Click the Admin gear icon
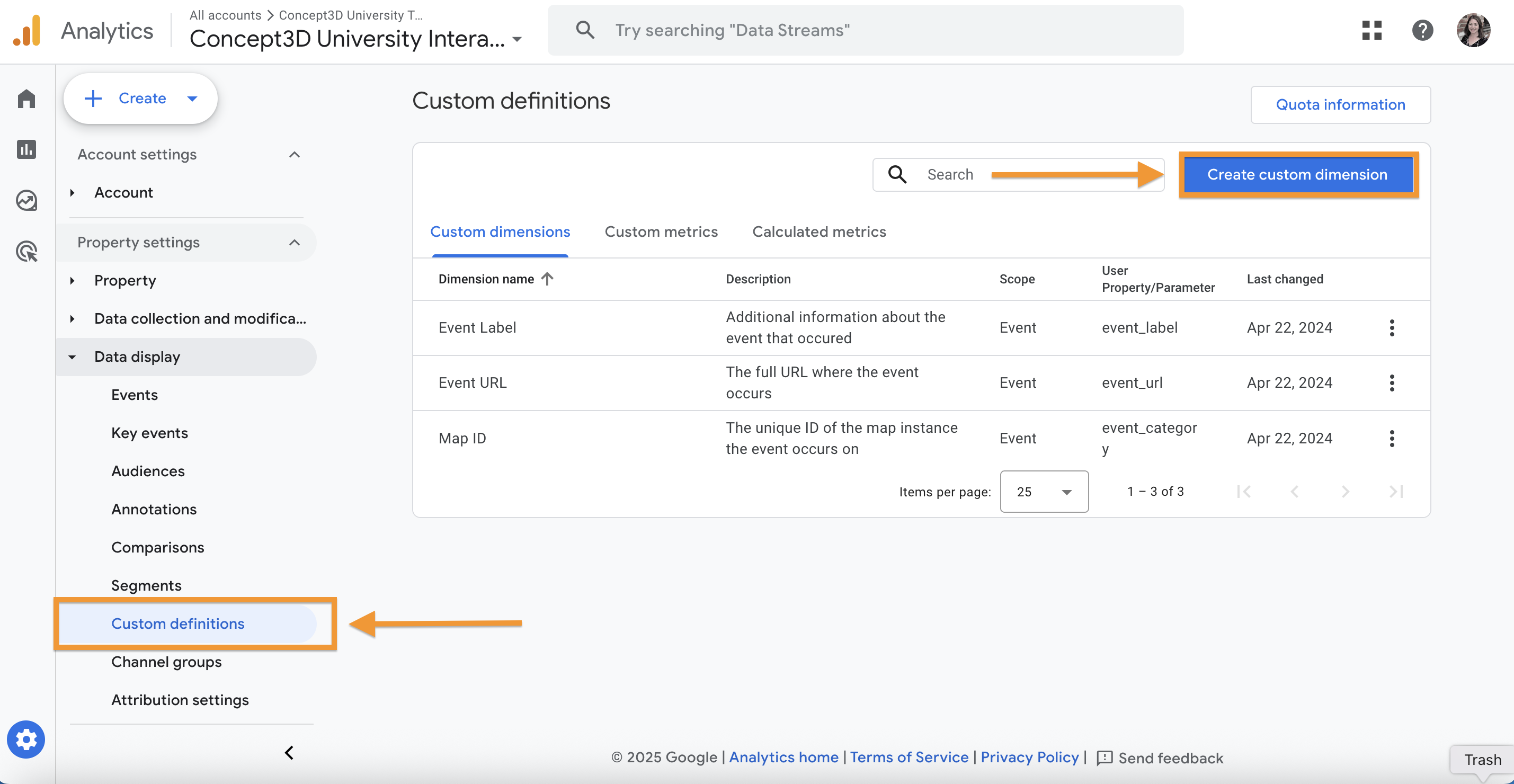The height and width of the screenshot is (784, 1514). point(26,739)
